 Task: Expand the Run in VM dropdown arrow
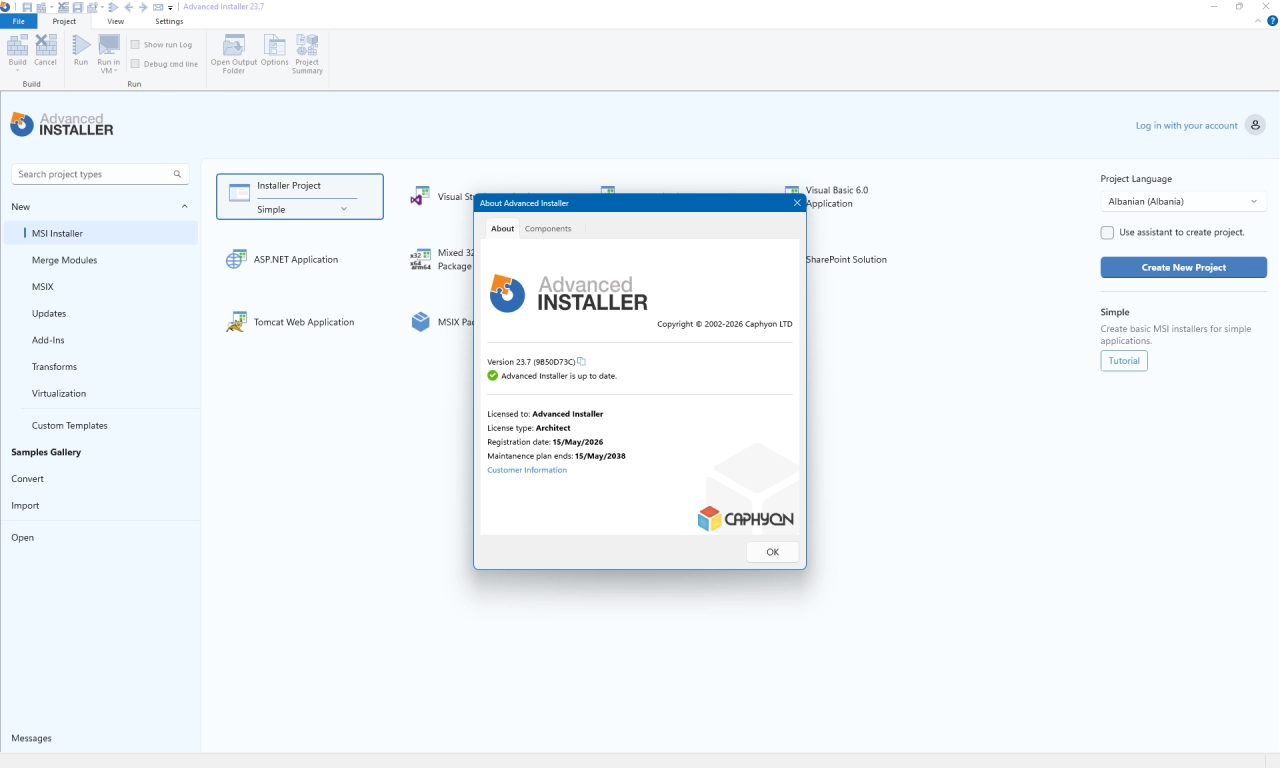click(x=116, y=71)
